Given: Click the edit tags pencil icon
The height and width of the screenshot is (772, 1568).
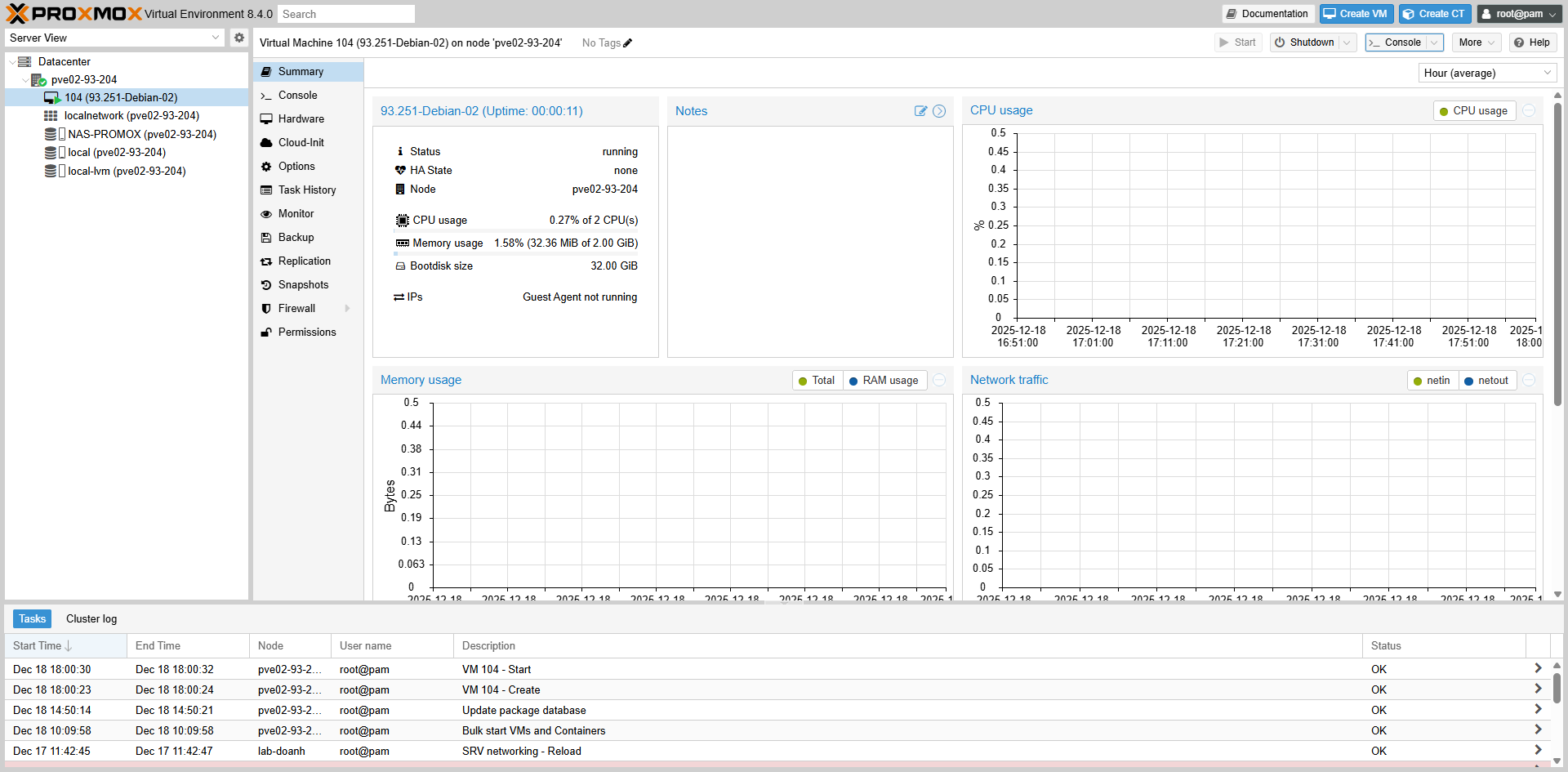Looking at the screenshot, I should pyautogui.click(x=628, y=43).
